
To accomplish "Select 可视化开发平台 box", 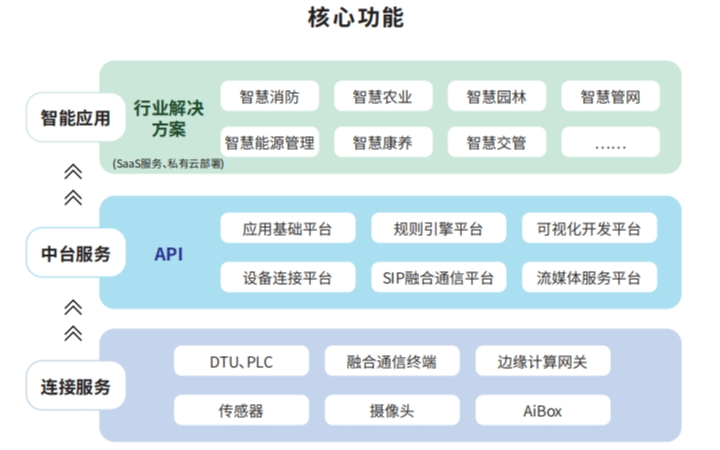I will tap(589, 229).
